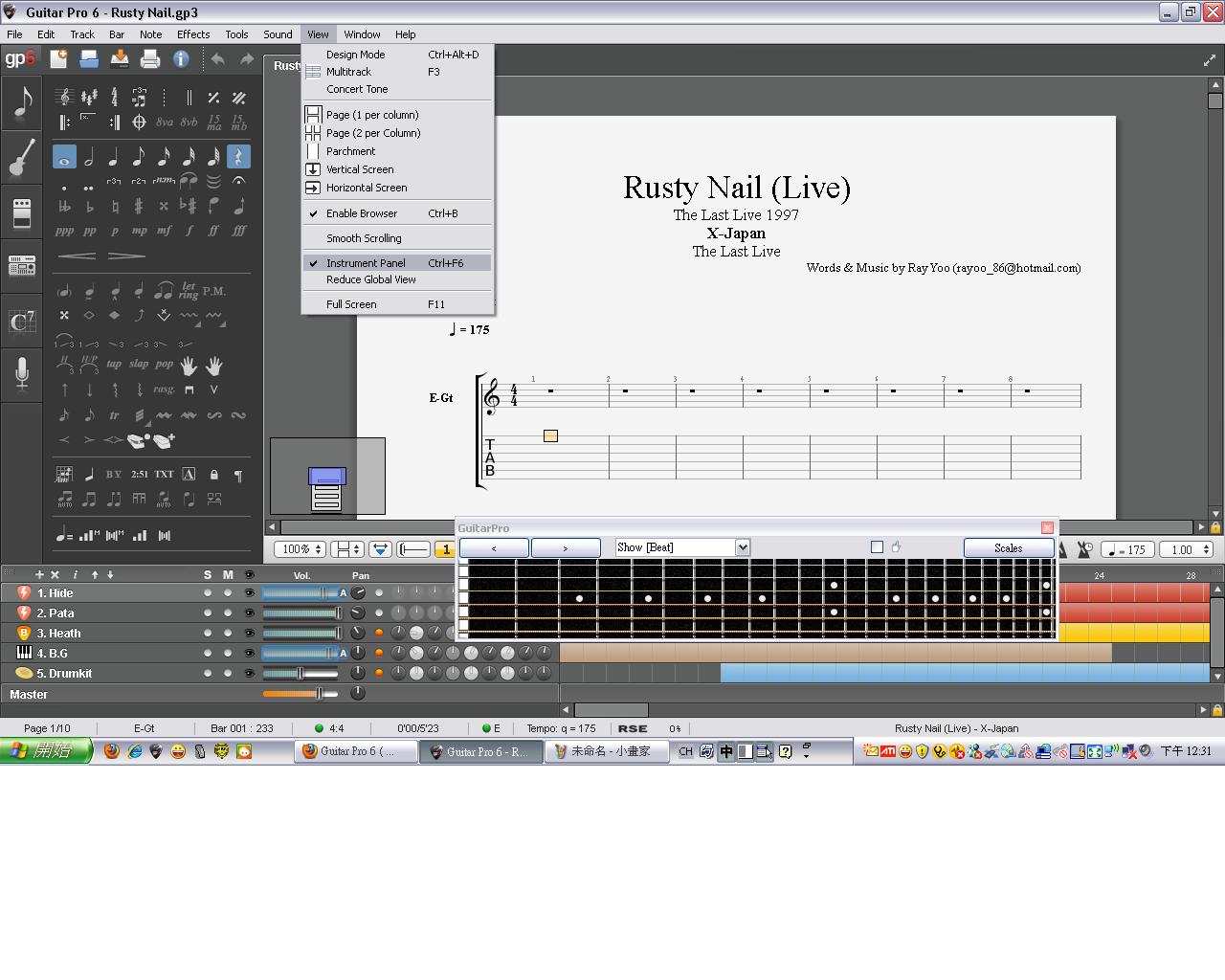Open the File menu
The image size is (1225, 980).
tap(14, 34)
